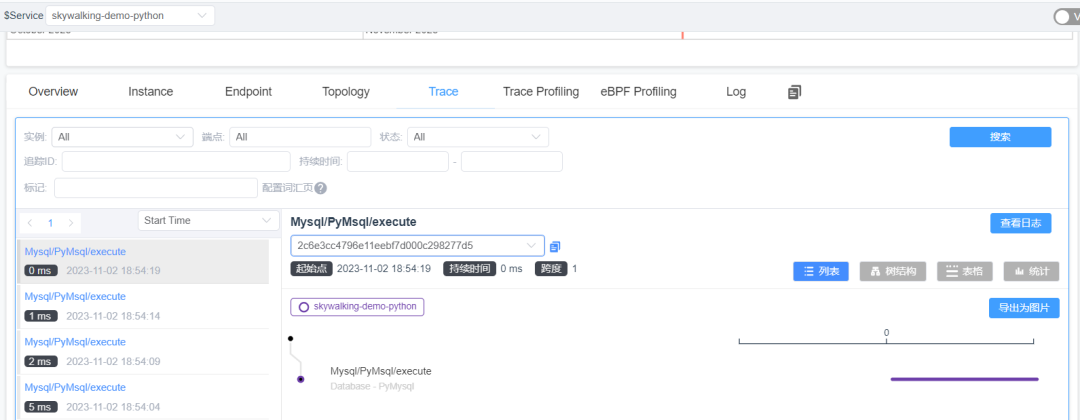Open the Trace Profiling tab
Screen dimensions: 1080x420
coord(541,92)
